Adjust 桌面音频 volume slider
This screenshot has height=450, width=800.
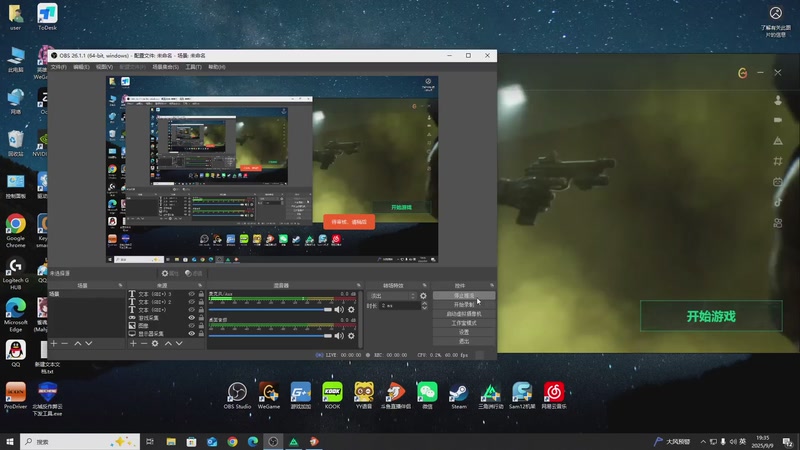(270, 336)
